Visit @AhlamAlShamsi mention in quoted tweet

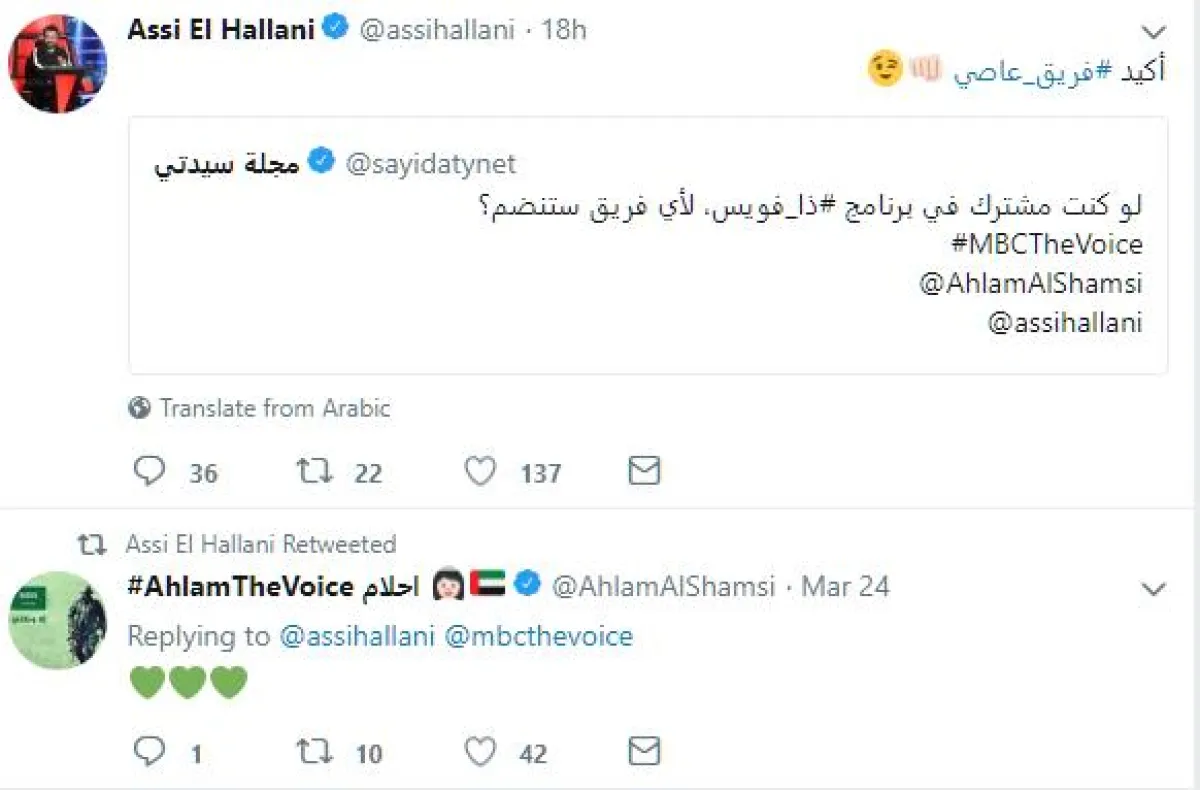pyautogui.click(x=1030, y=284)
